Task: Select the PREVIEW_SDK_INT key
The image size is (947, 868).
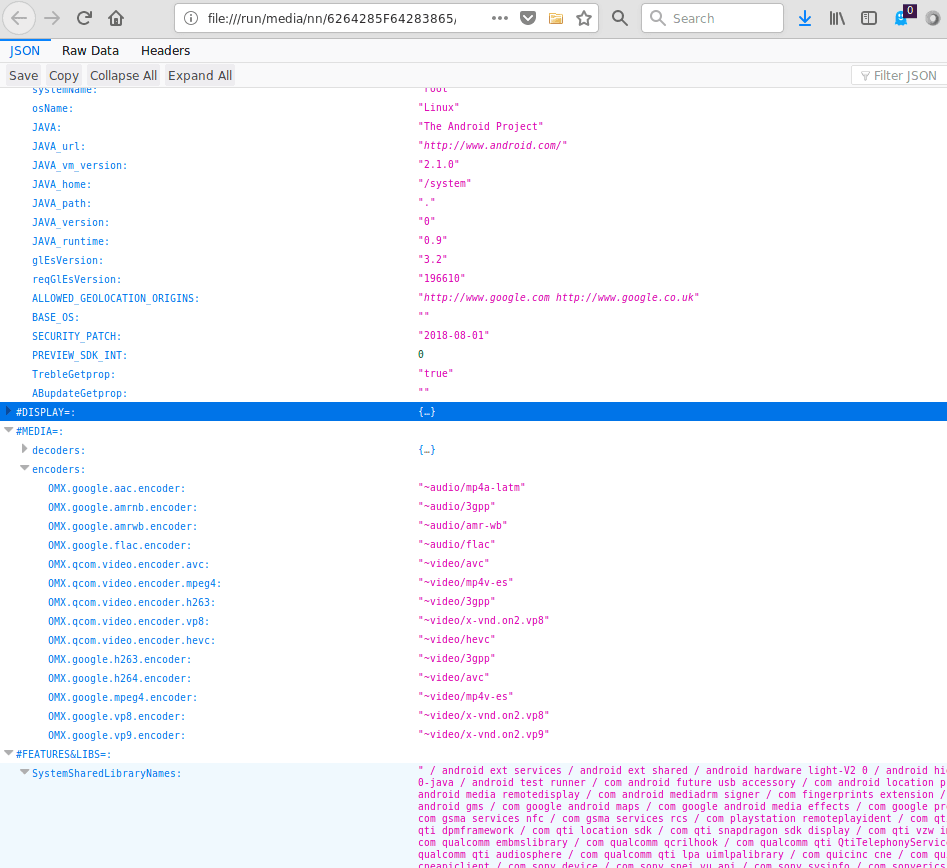Action: (80, 355)
